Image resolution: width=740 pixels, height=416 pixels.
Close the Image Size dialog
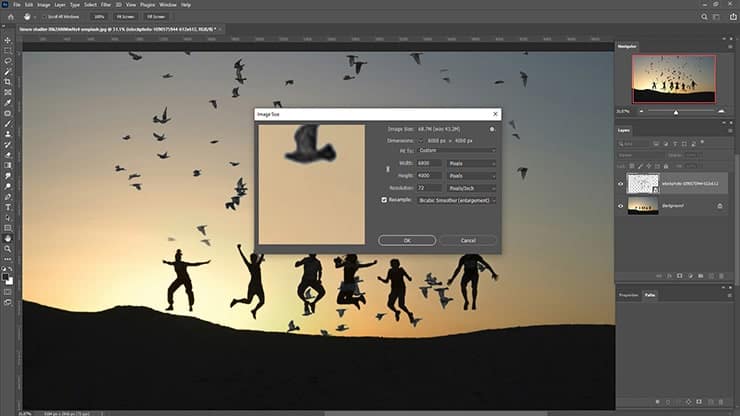tap(495, 114)
